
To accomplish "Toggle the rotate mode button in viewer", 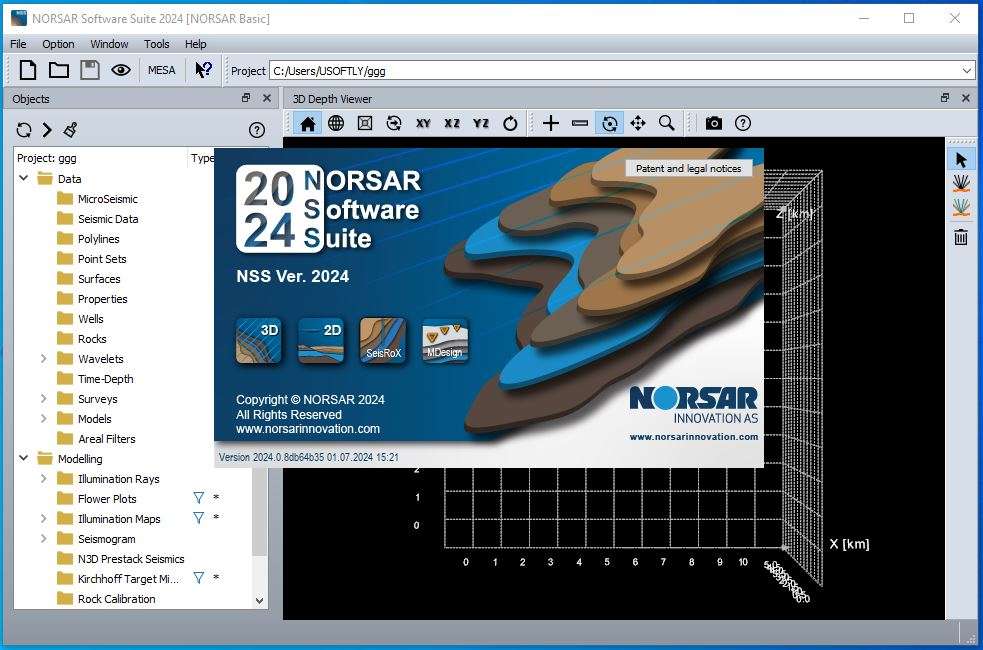I will pyautogui.click(x=609, y=123).
